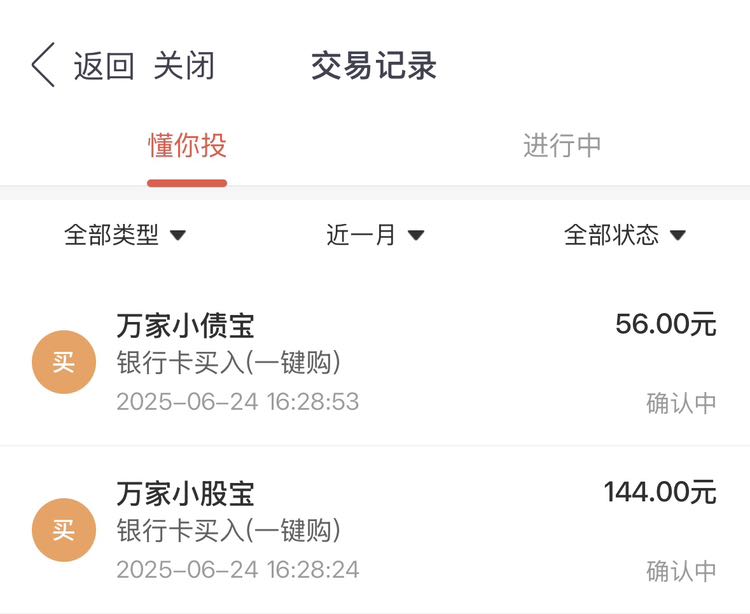
Task: Expand the 近一月 time range dropdown
Action: 375,235
